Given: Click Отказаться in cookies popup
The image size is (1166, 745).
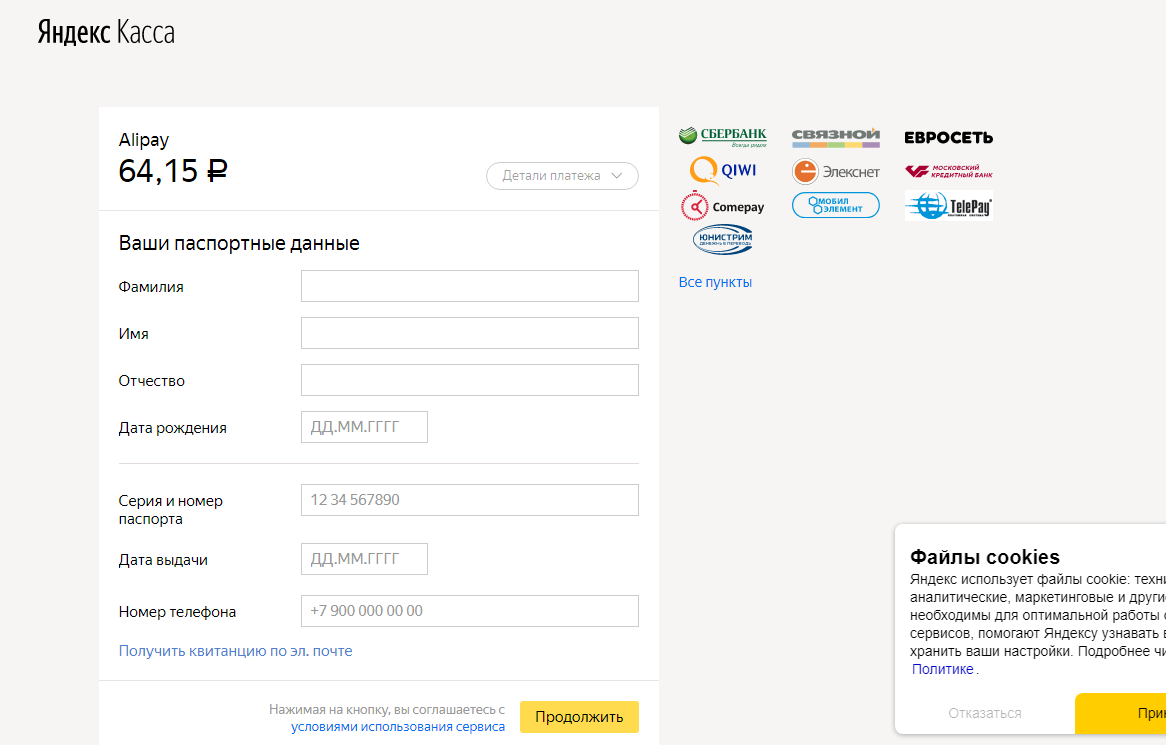Looking at the screenshot, I should tap(985, 713).
